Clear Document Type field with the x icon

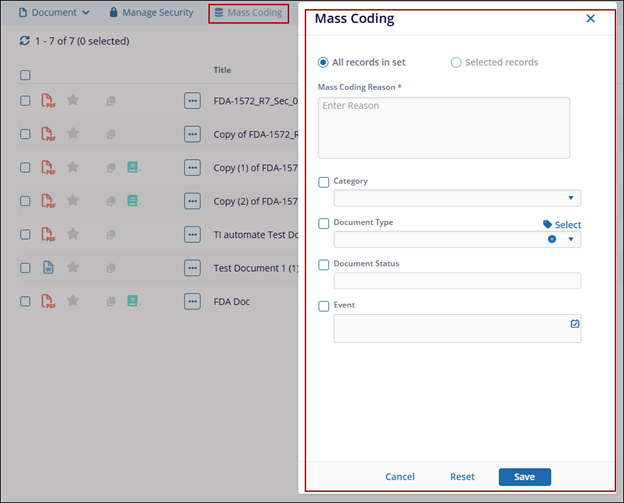(552, 240)
